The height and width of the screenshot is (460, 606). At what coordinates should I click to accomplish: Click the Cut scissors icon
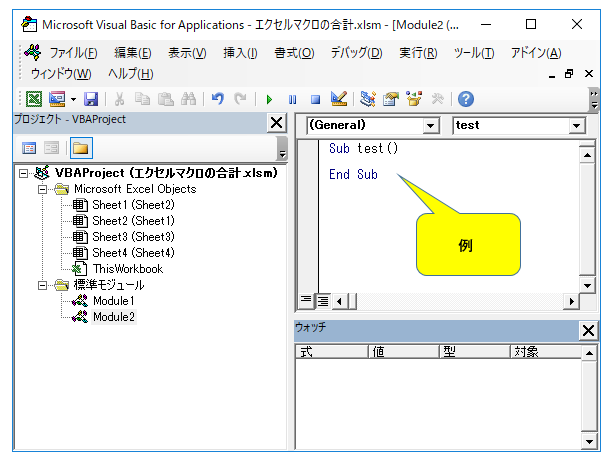click(x=119, y=99)
